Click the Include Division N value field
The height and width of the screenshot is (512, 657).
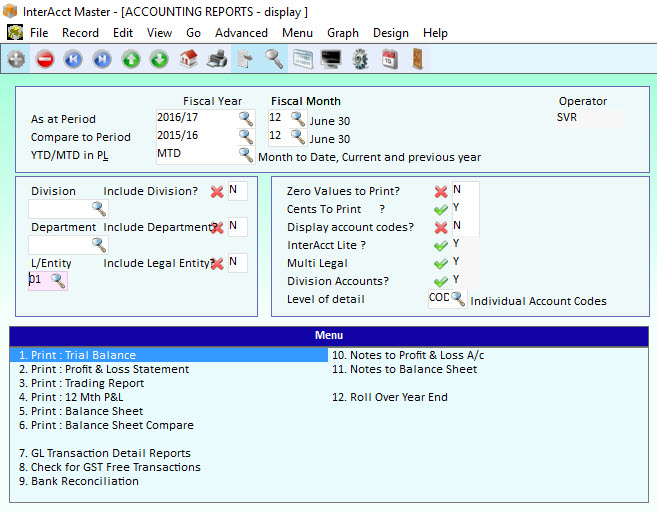pos(237,191)
